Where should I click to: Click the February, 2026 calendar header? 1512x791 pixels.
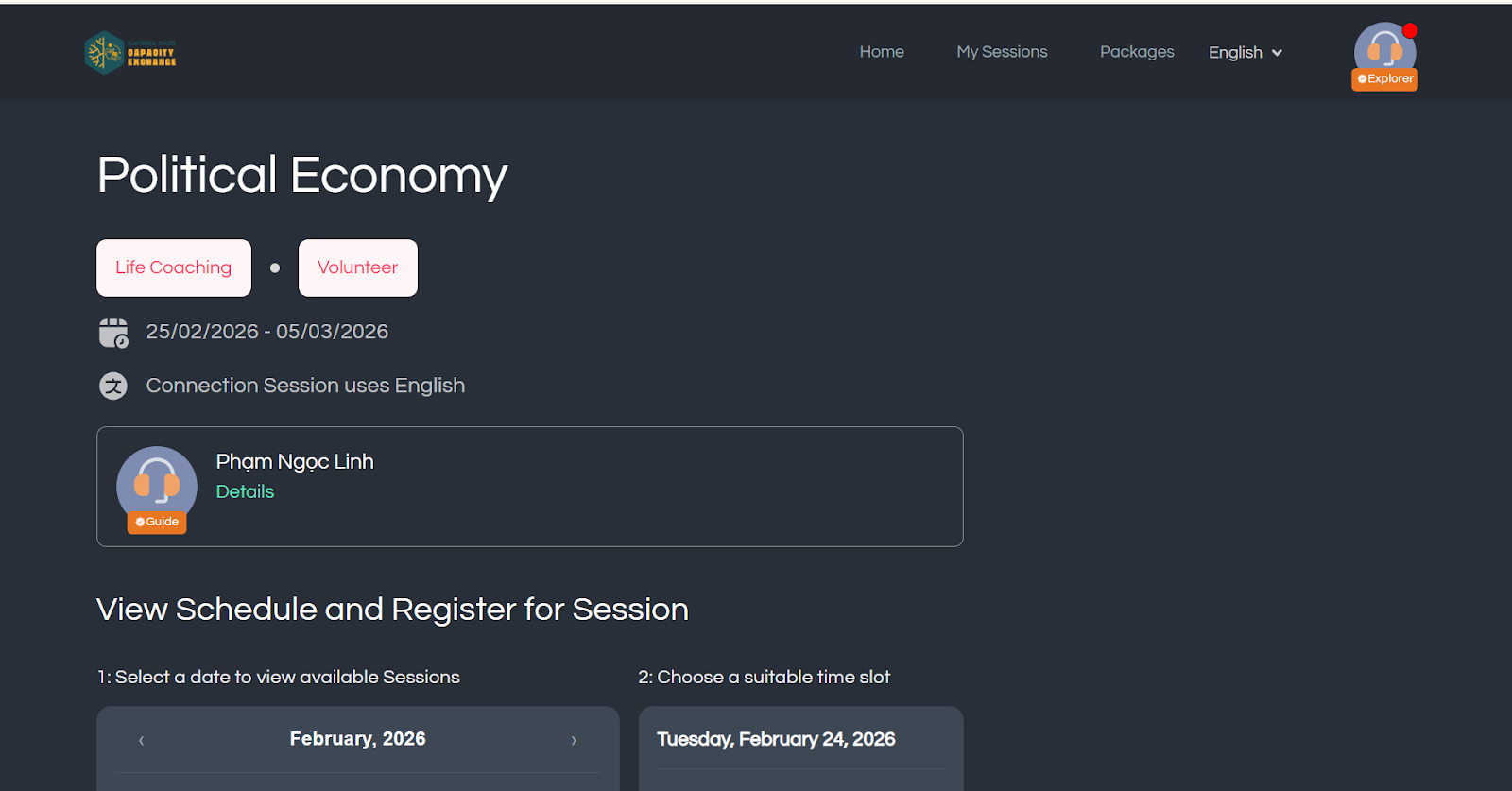pyautogui.click(x=357, y=739)
